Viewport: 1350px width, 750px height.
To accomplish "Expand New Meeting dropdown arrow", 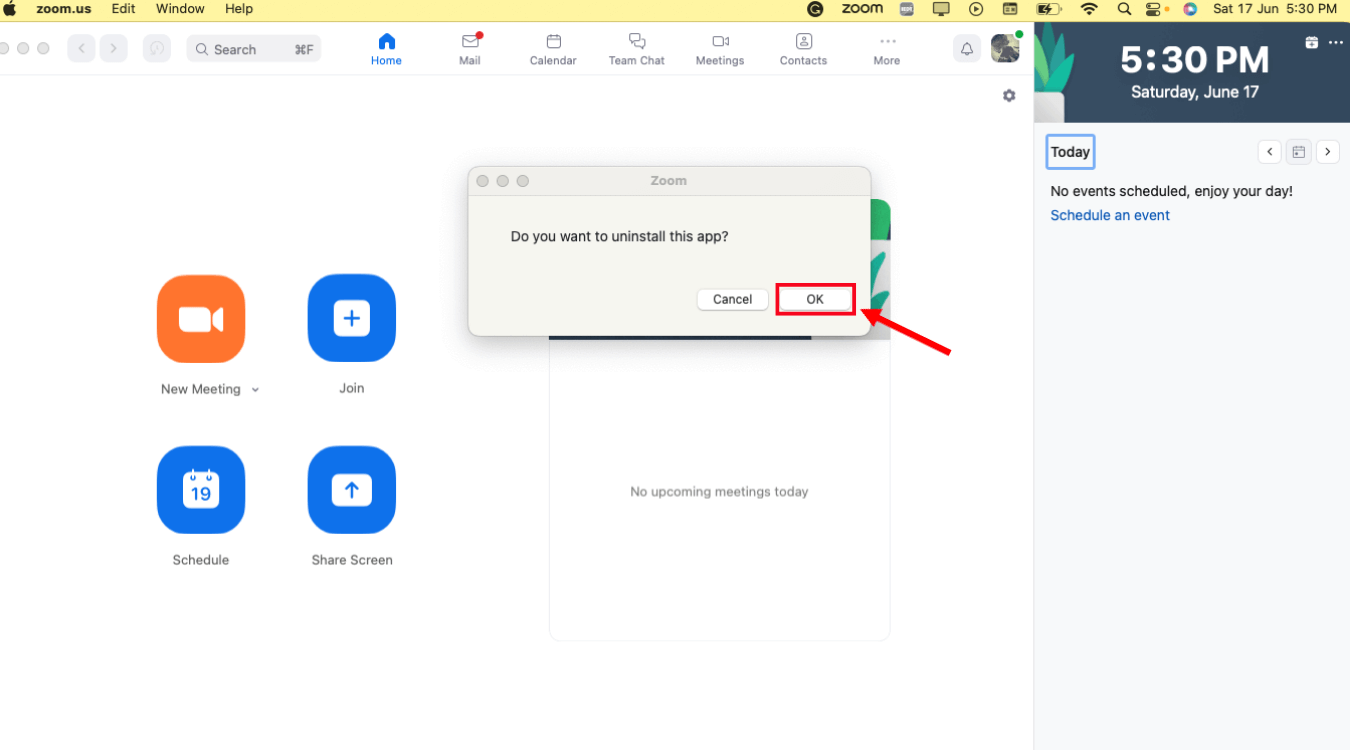I will pyautogui.click(x=255, y=390).
